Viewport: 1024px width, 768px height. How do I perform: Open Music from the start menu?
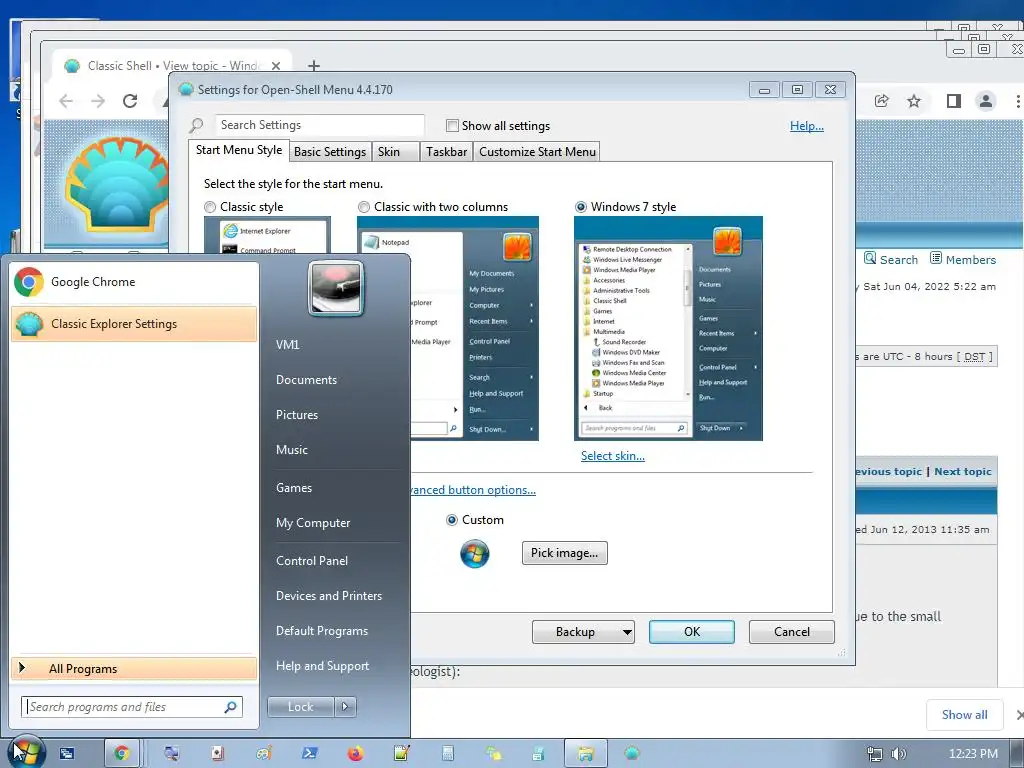click(292, 450)
